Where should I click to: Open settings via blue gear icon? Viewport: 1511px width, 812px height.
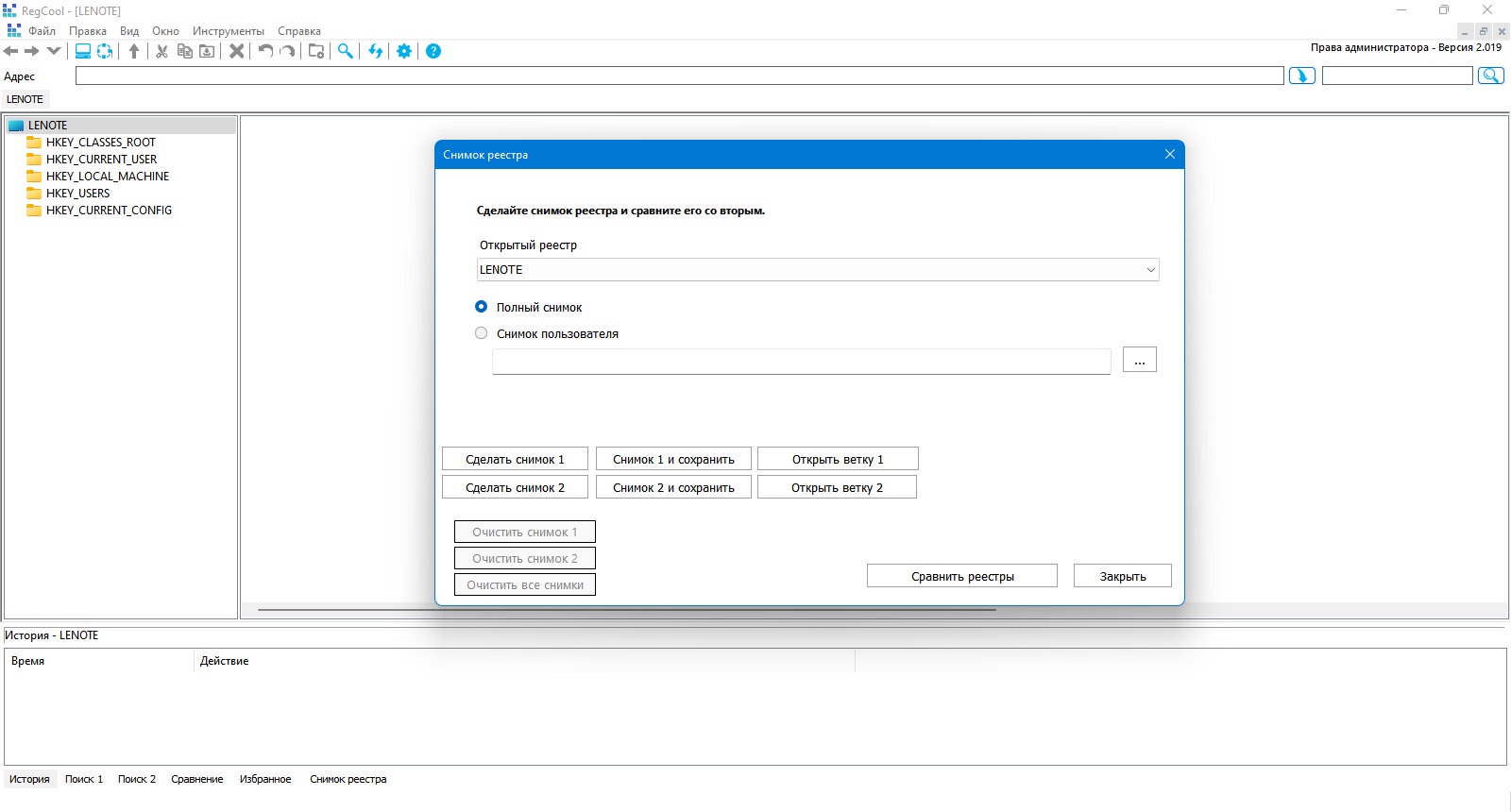(x=404, y=51)
